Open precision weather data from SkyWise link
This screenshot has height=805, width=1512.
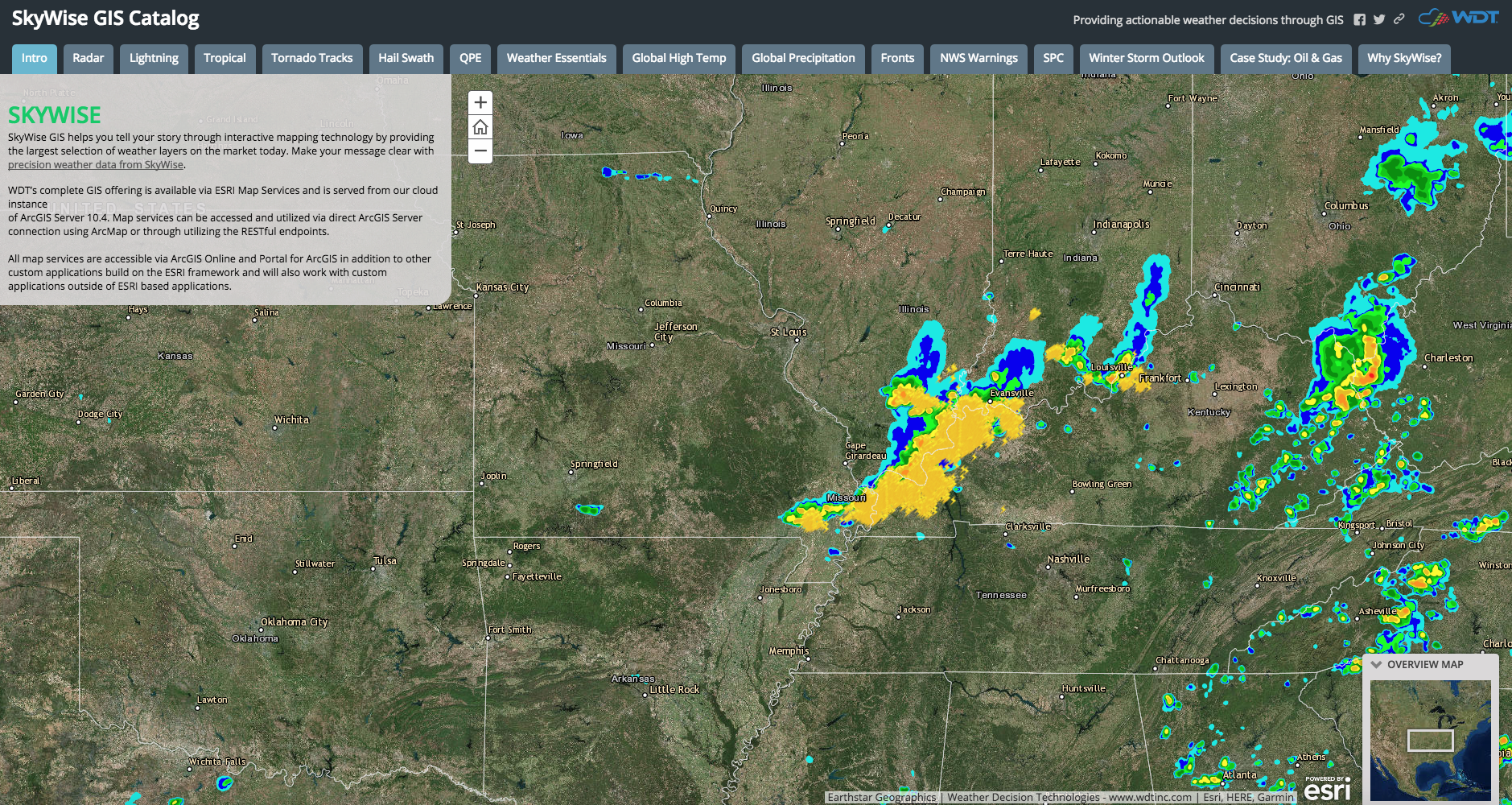95,164
